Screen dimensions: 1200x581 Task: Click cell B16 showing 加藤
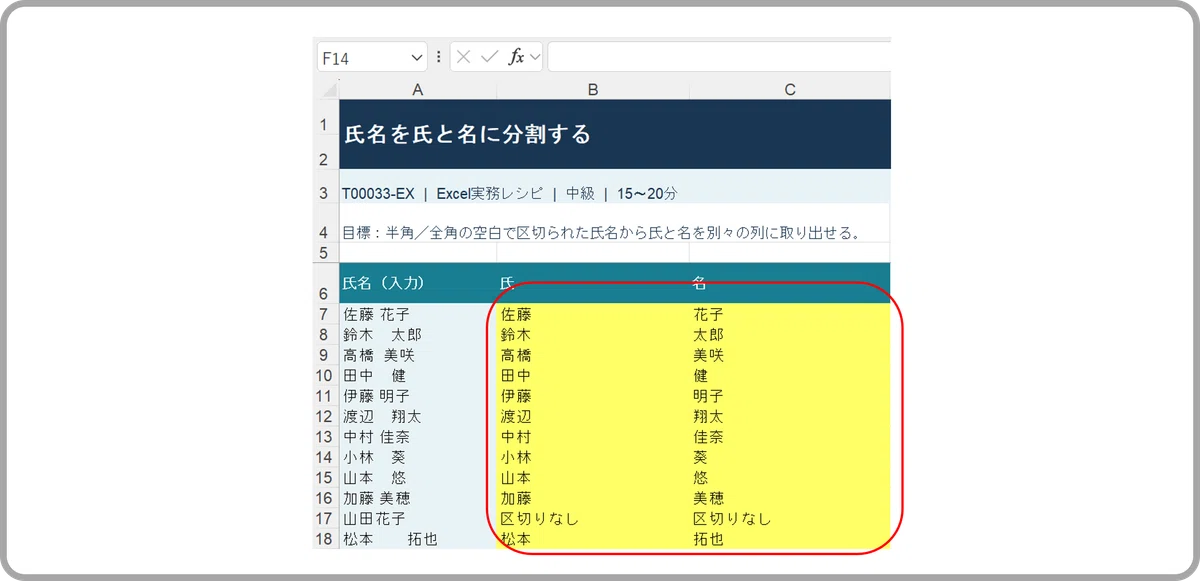click(x=593, y=498)
